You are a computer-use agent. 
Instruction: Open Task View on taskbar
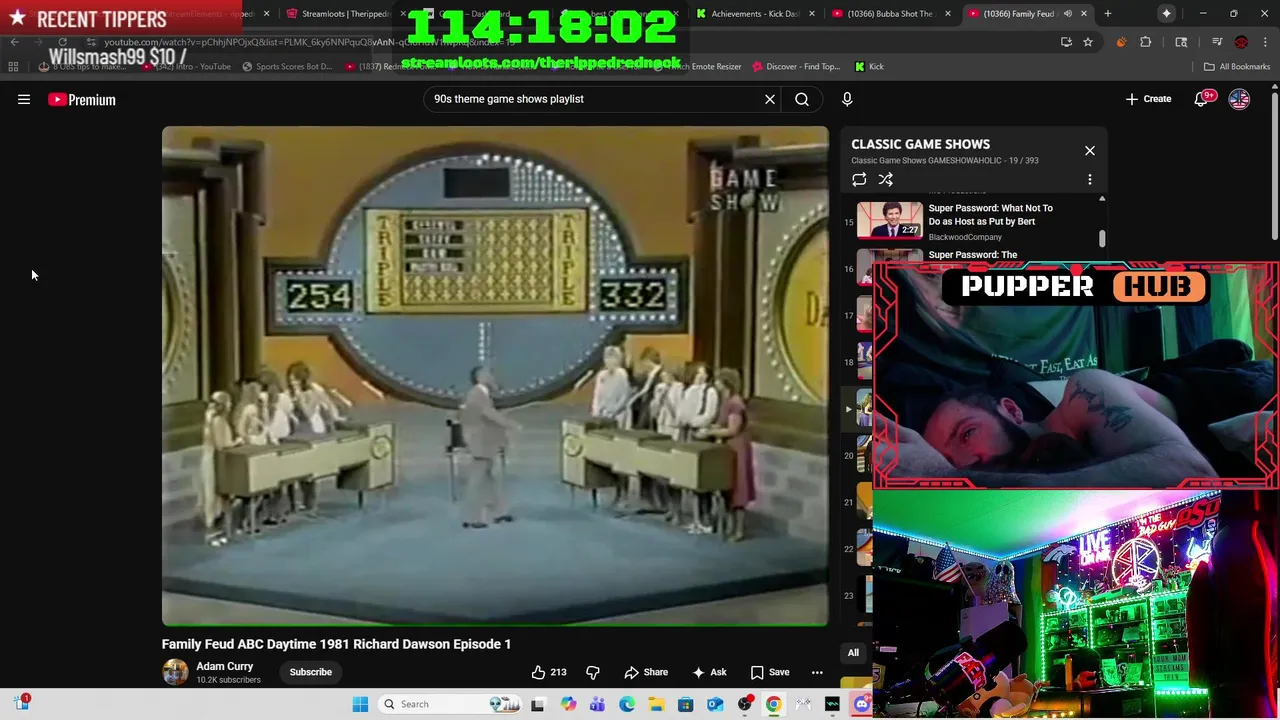[537, 704]
